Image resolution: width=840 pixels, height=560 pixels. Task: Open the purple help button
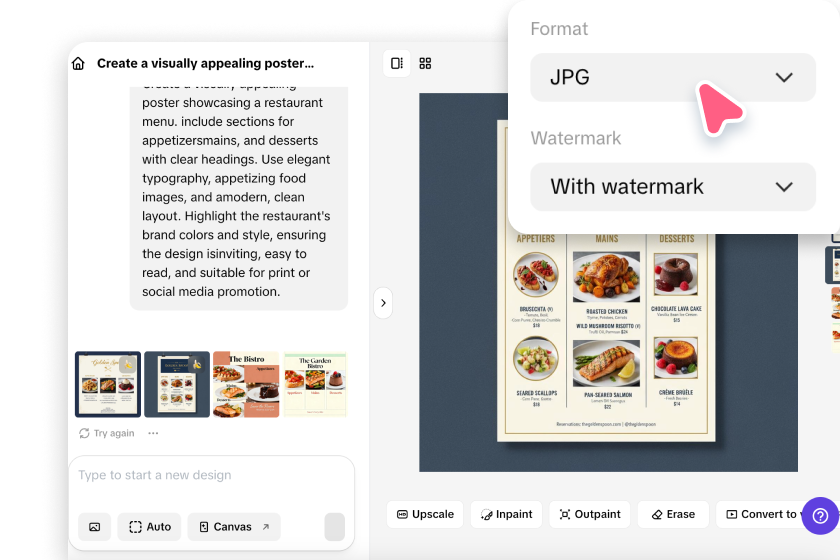coord(820,516)
